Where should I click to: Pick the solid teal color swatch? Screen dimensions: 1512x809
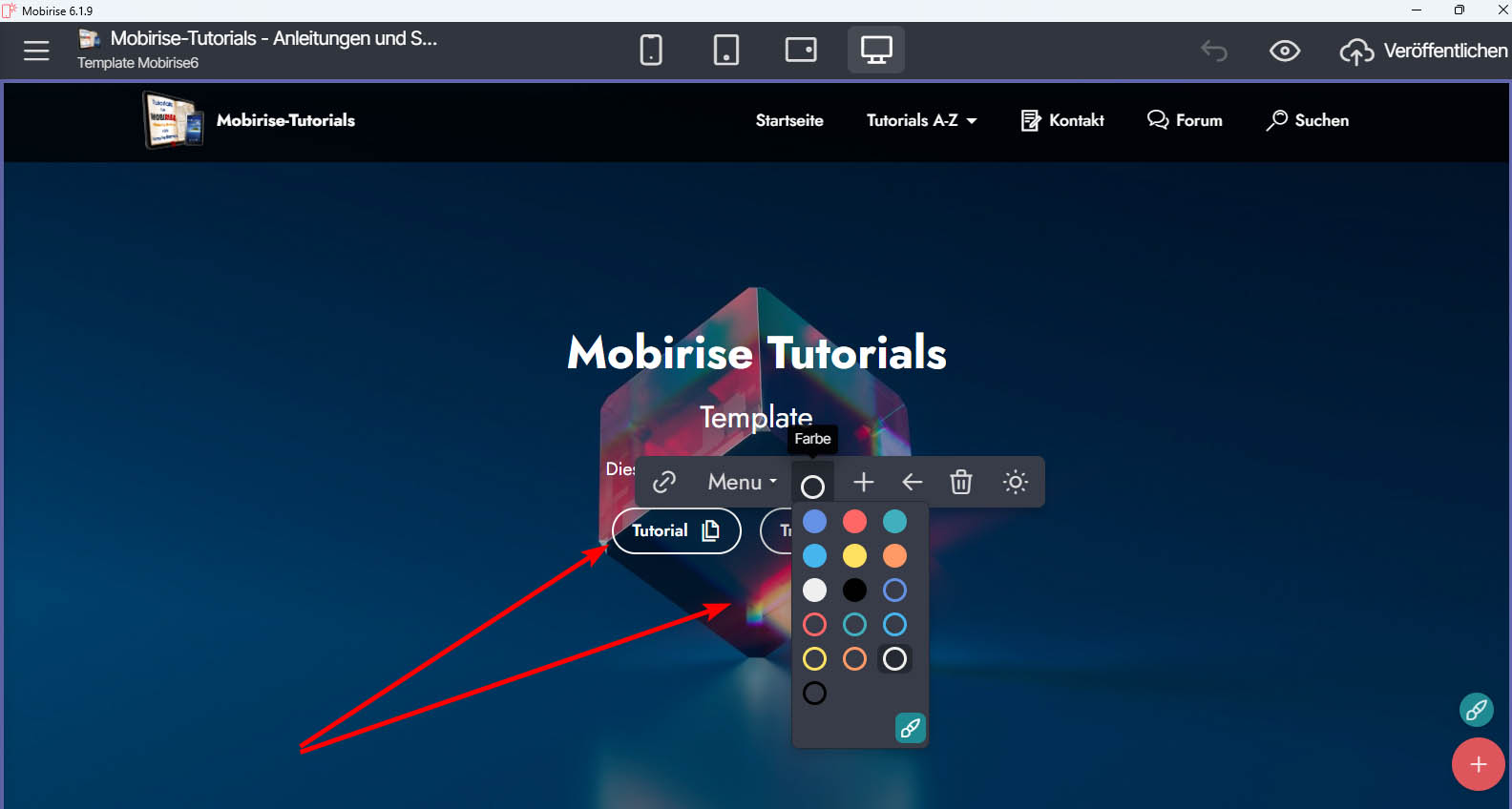pyautogui.click(x=894, y=521)
